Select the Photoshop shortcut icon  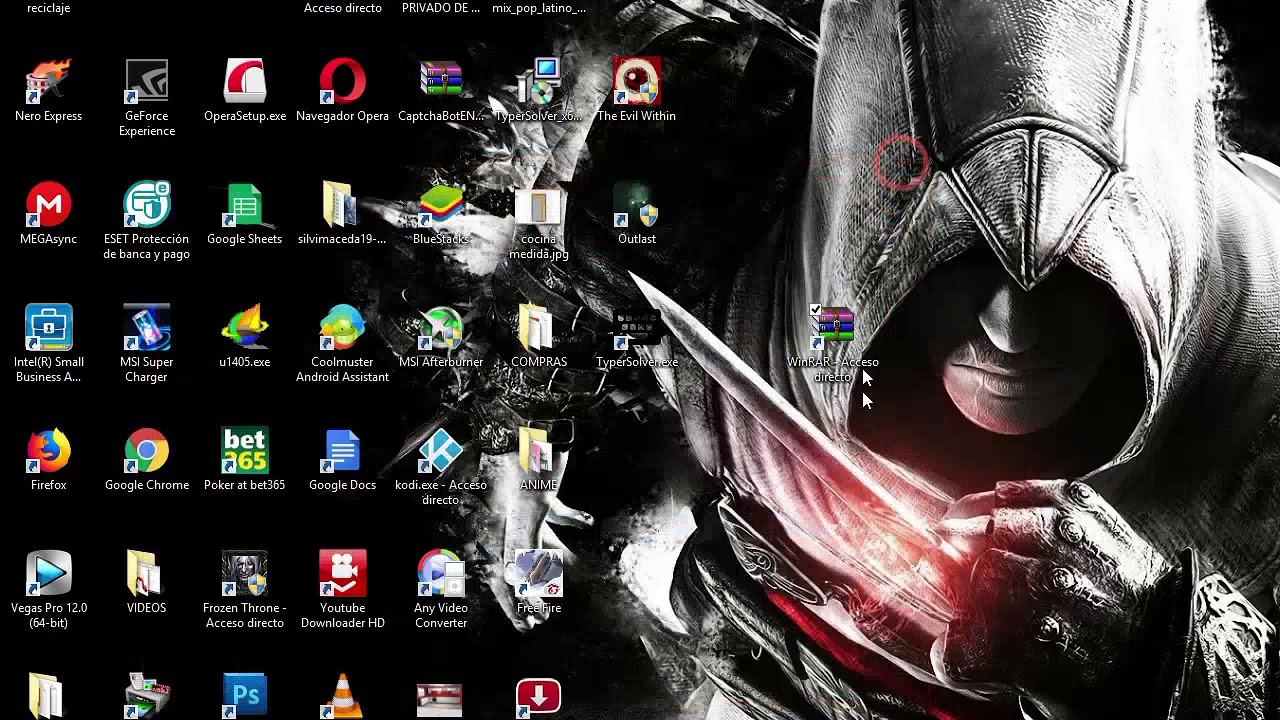click(244, 696)
